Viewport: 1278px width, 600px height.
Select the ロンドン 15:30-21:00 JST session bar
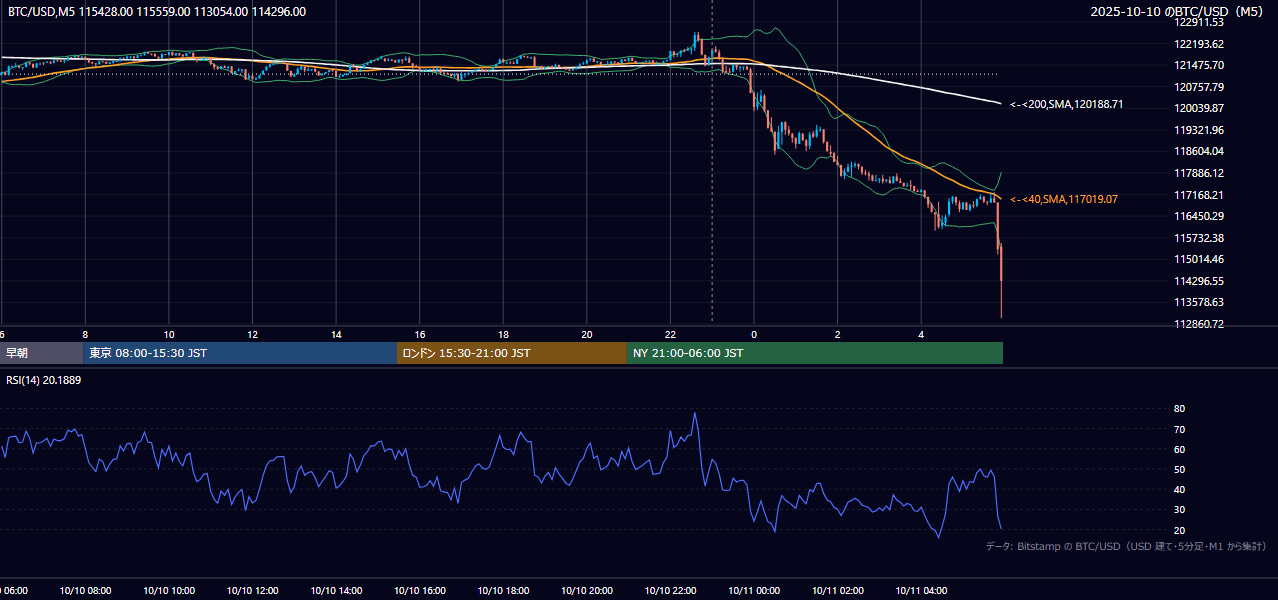pos(512,353)
